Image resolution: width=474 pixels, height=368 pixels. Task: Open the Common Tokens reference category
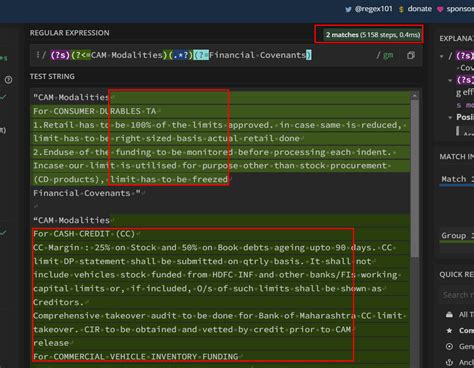coord(460,330)
